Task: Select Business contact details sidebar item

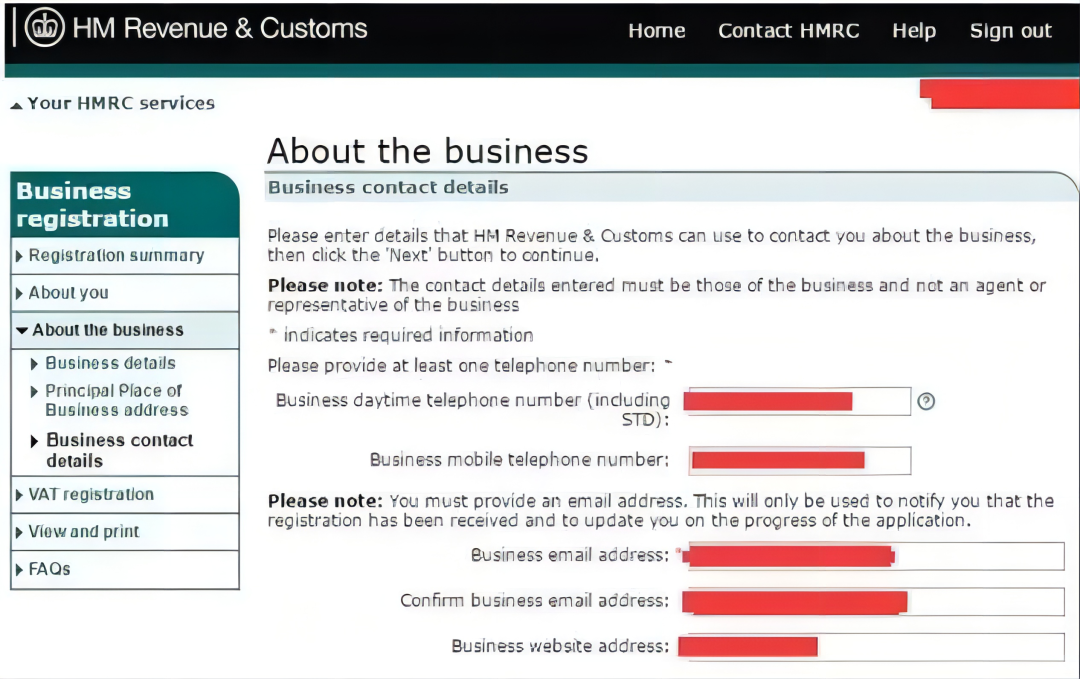Action: [119, 450]
